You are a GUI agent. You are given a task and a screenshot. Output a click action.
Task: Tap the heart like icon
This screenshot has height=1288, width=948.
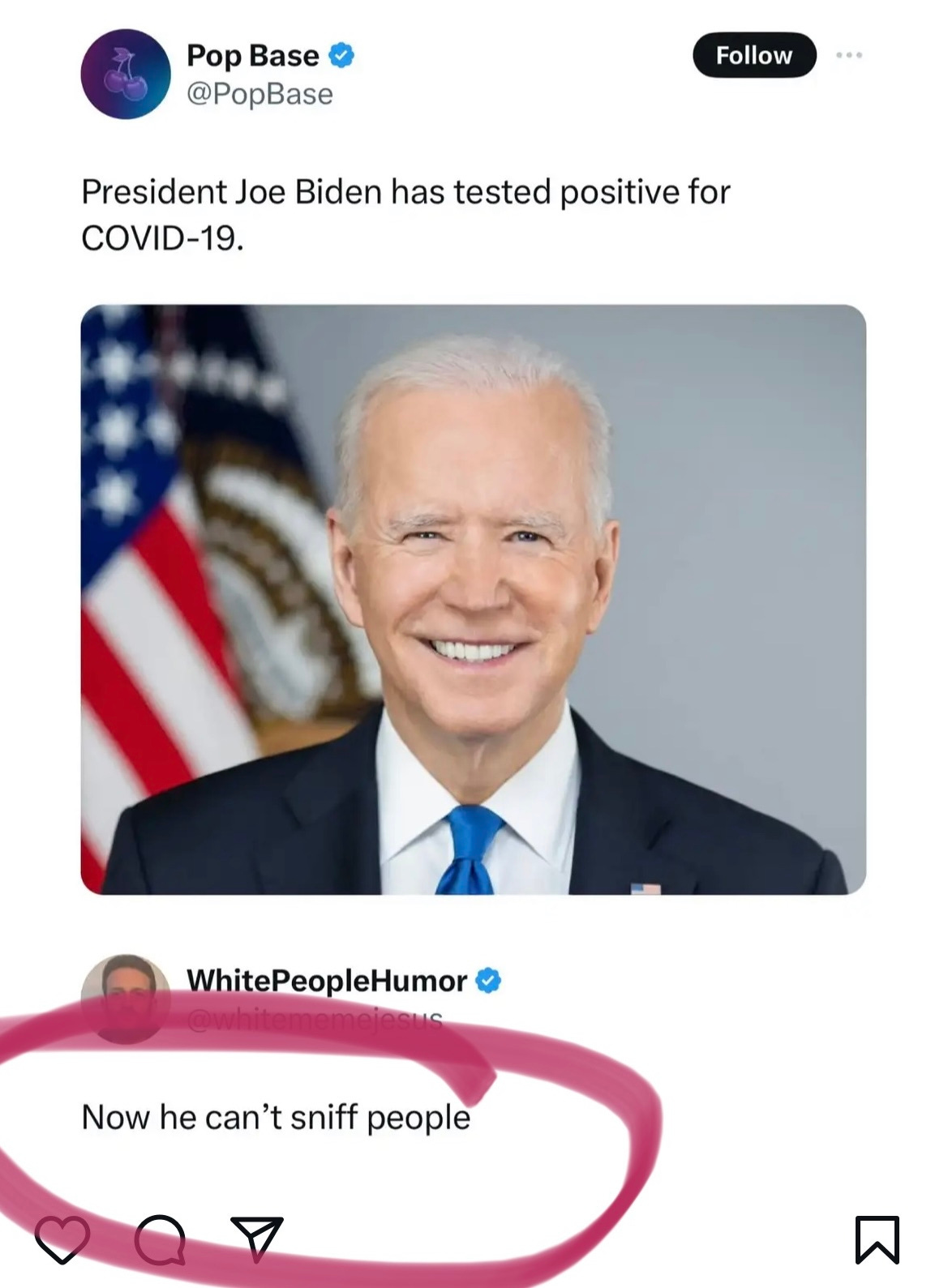62,1239
